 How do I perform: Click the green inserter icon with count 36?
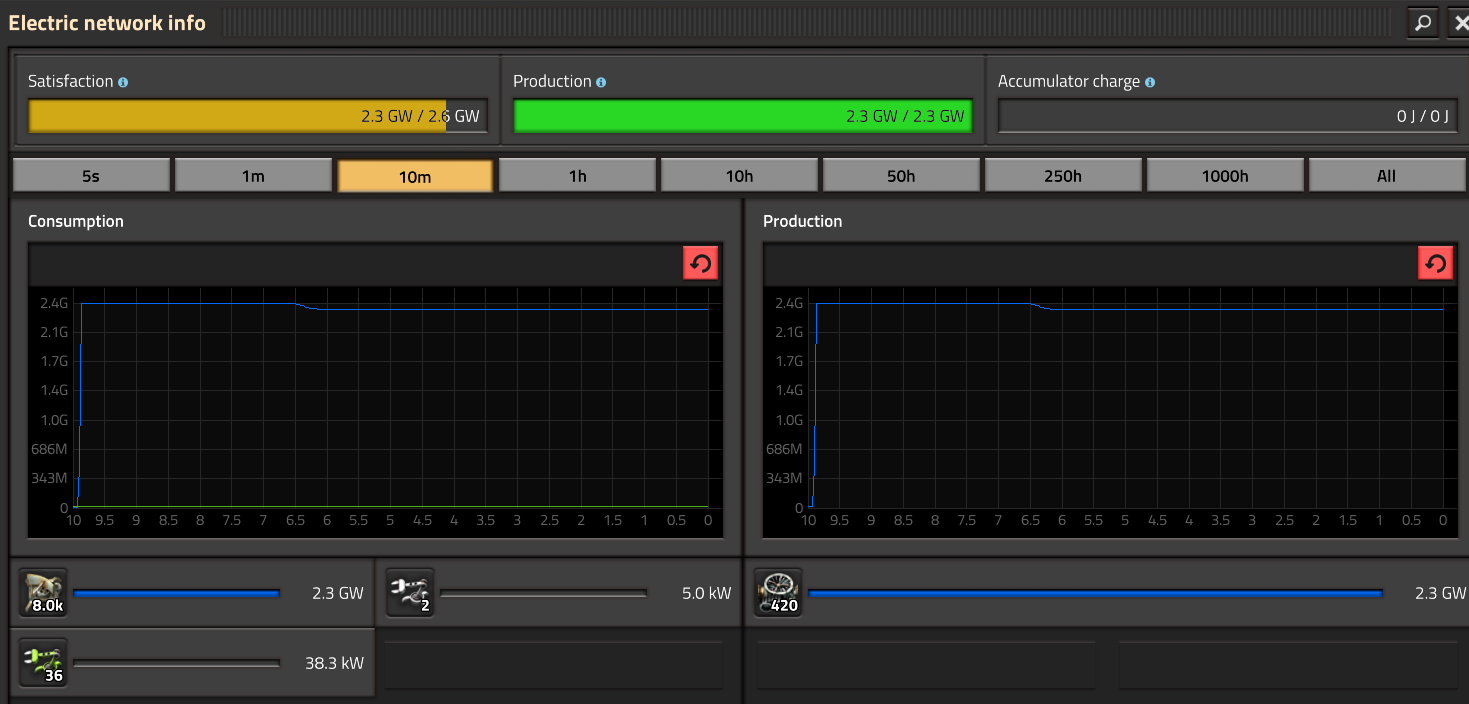pyautogui.click(x=43, y=662)
